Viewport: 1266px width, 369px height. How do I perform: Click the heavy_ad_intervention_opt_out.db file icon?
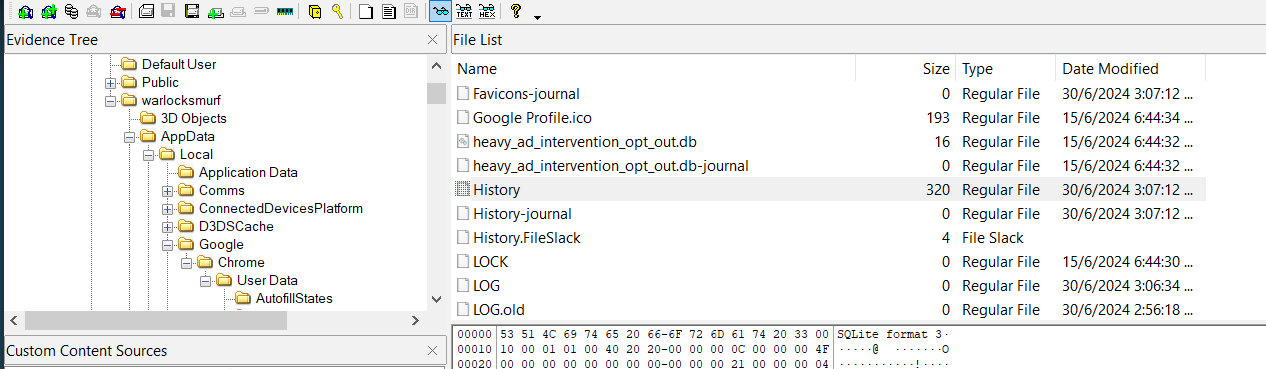click(x=462, y=142)
